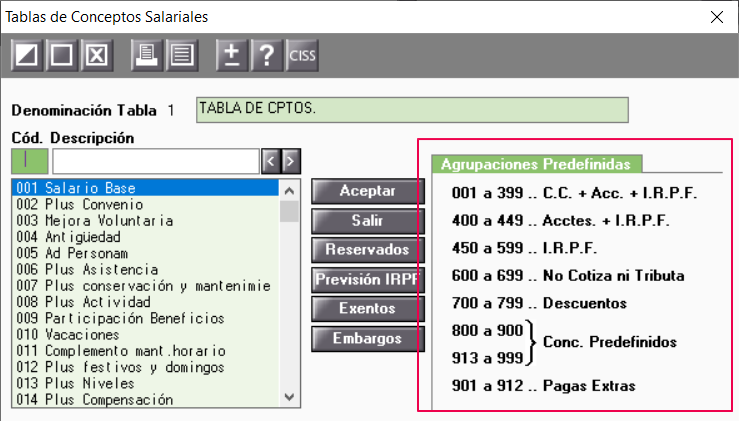Click the list scrollbar up arrow
The height and width of the screenshot is (421, 739).
pyautogui.click(x=289, y=190)
